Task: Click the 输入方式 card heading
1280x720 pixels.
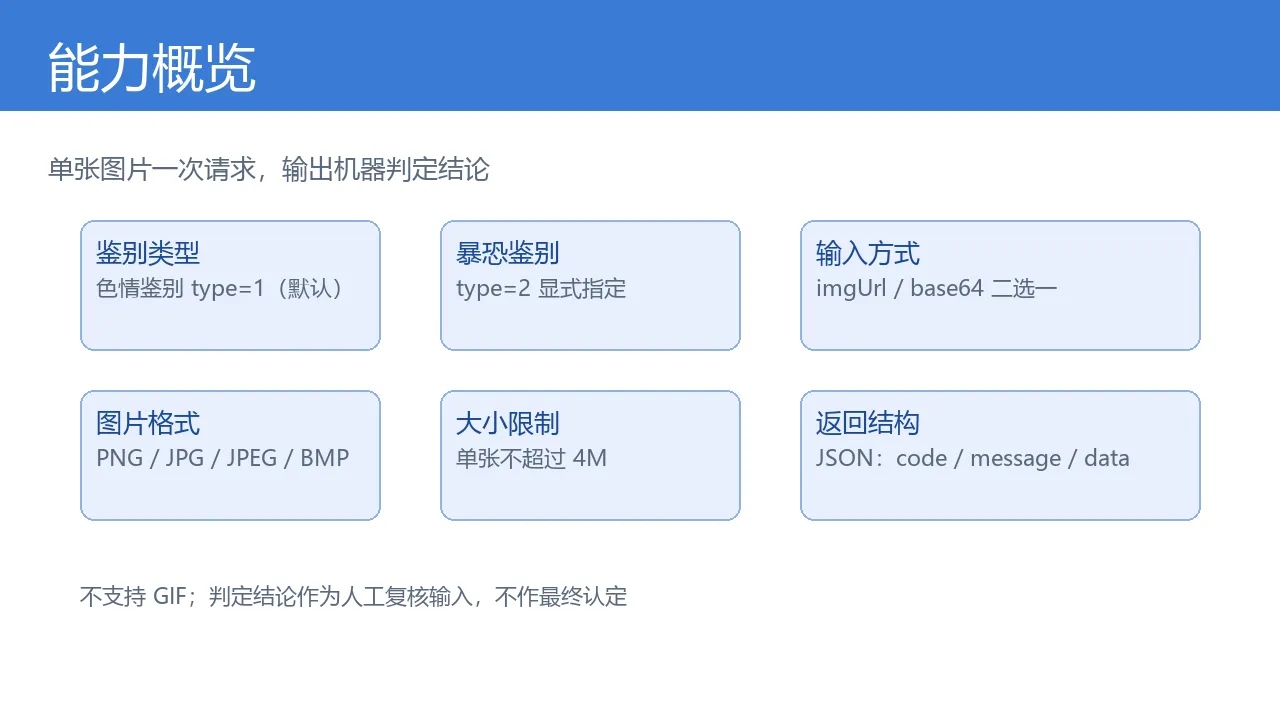Action: tap(868, 253)
